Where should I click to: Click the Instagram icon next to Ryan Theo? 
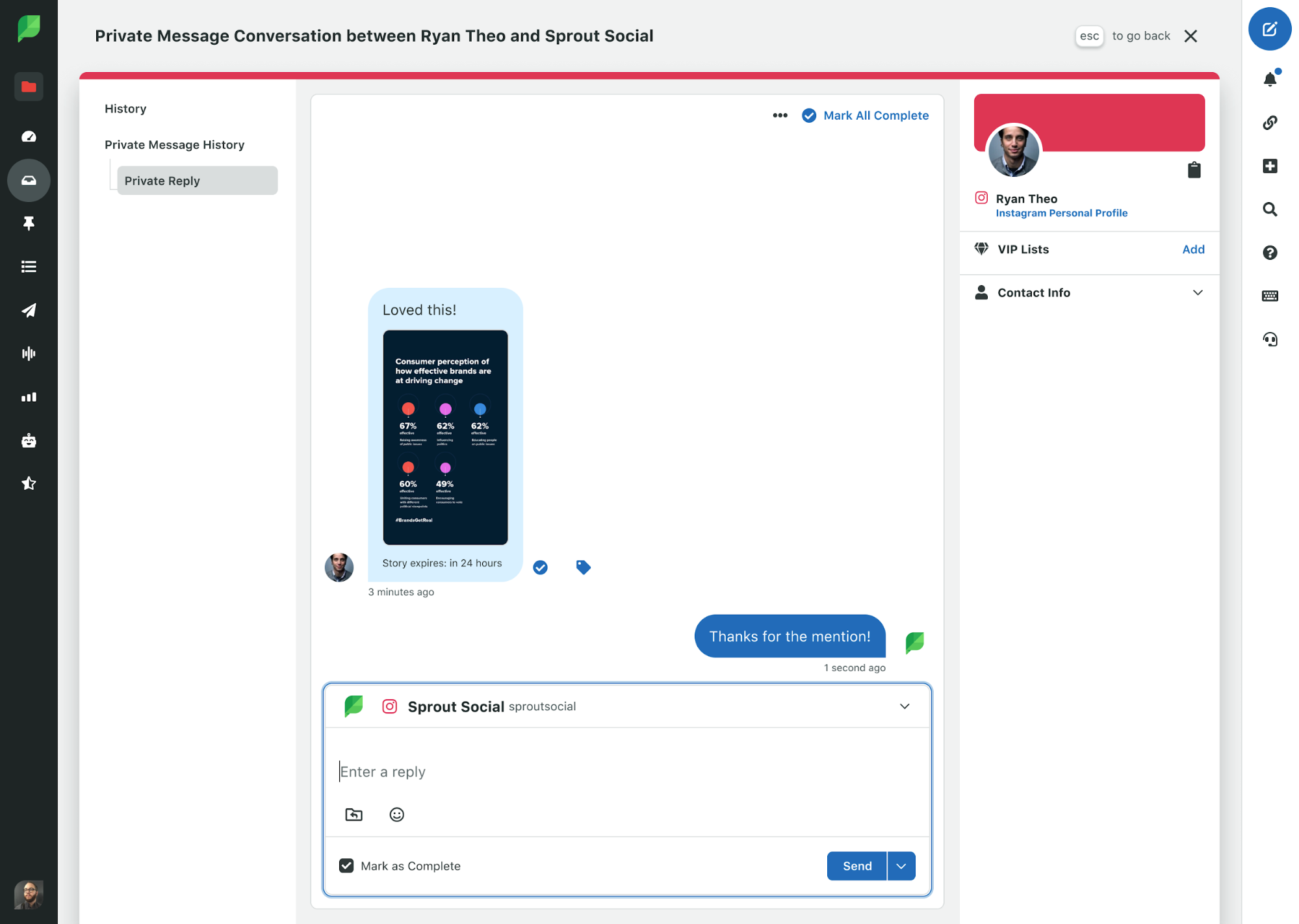point(981,198)
